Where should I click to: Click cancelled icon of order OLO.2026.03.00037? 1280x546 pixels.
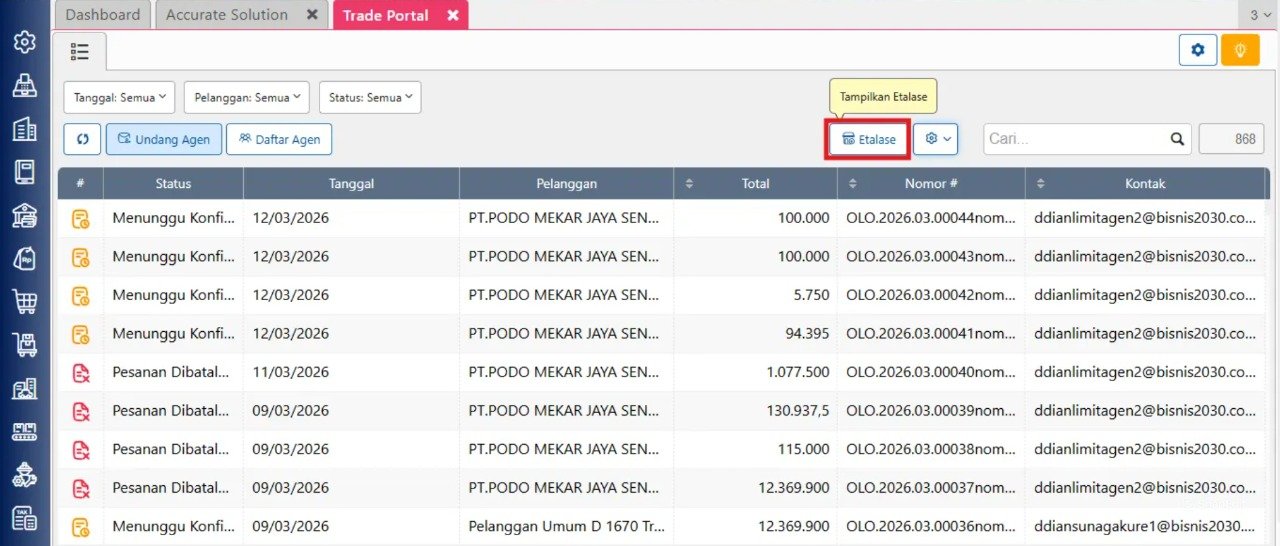81,488
